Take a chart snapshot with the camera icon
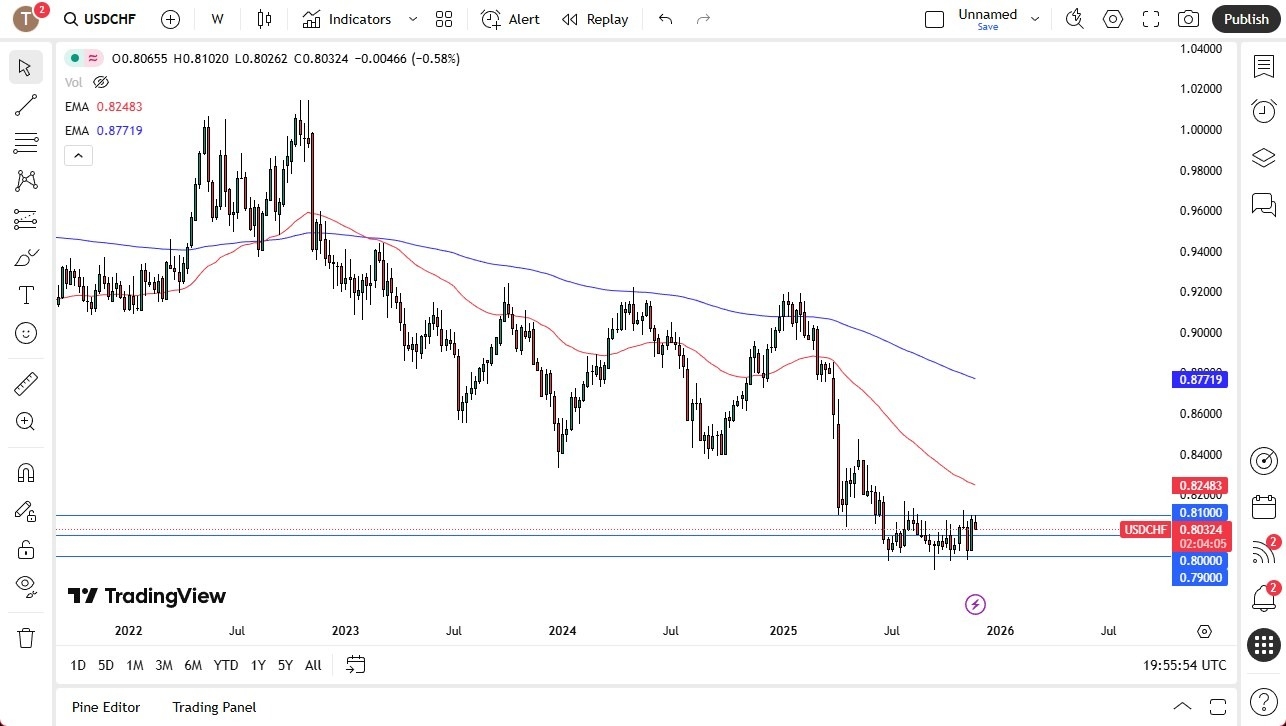The height and width of the screenshot is (726, 1286). (1188, 18)
